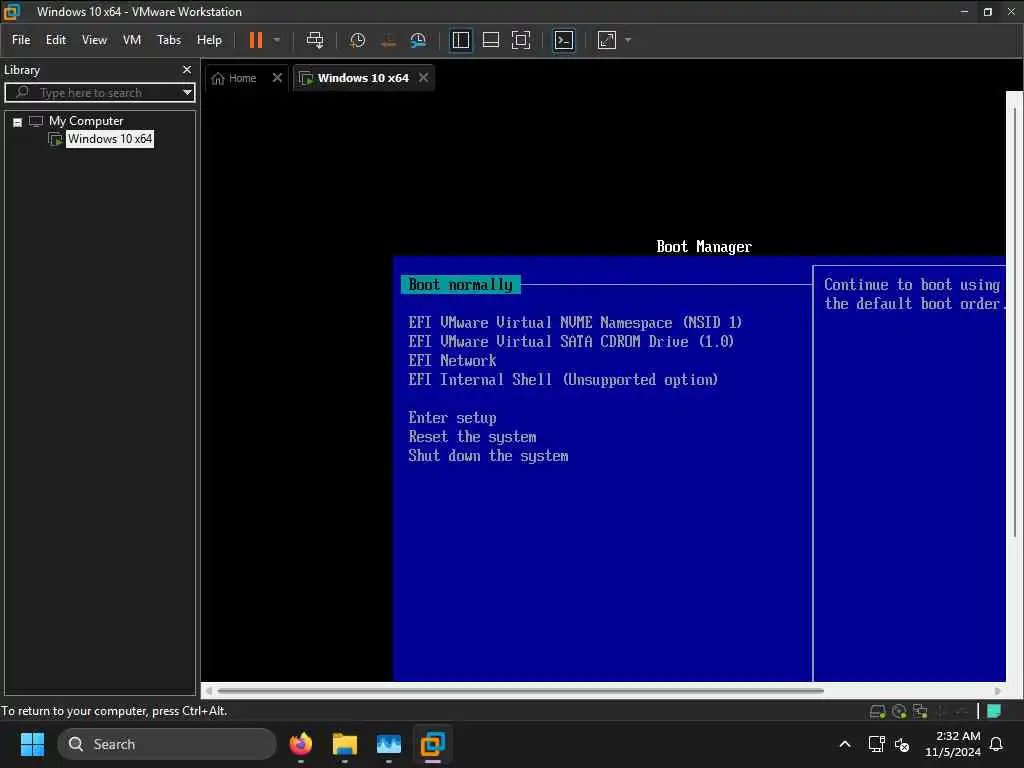The width and height of the screenshot is (1024, 768).
Task: Click the muted volume tray icon
Action: (x=902, y=744)
